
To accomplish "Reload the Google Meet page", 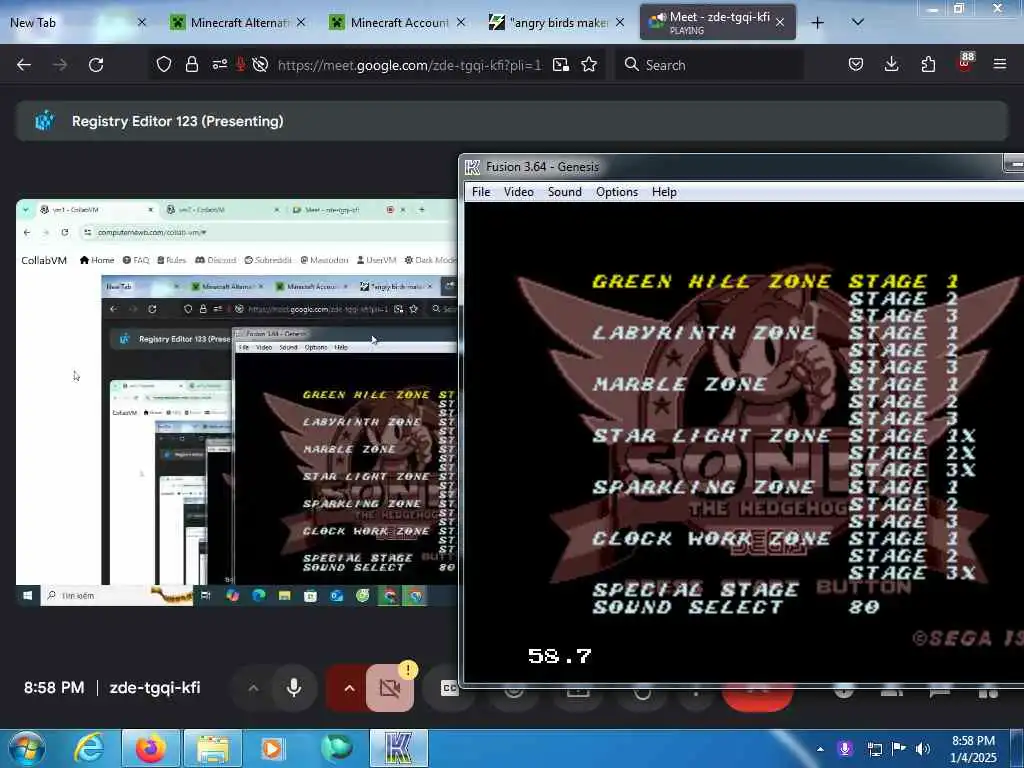I will click(x=96, y=65).
